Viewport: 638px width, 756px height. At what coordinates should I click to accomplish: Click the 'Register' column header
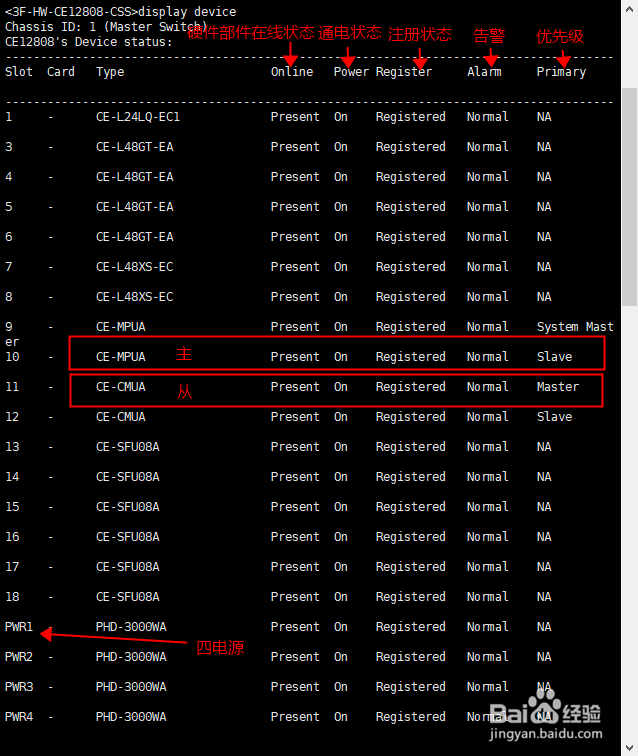404,72
